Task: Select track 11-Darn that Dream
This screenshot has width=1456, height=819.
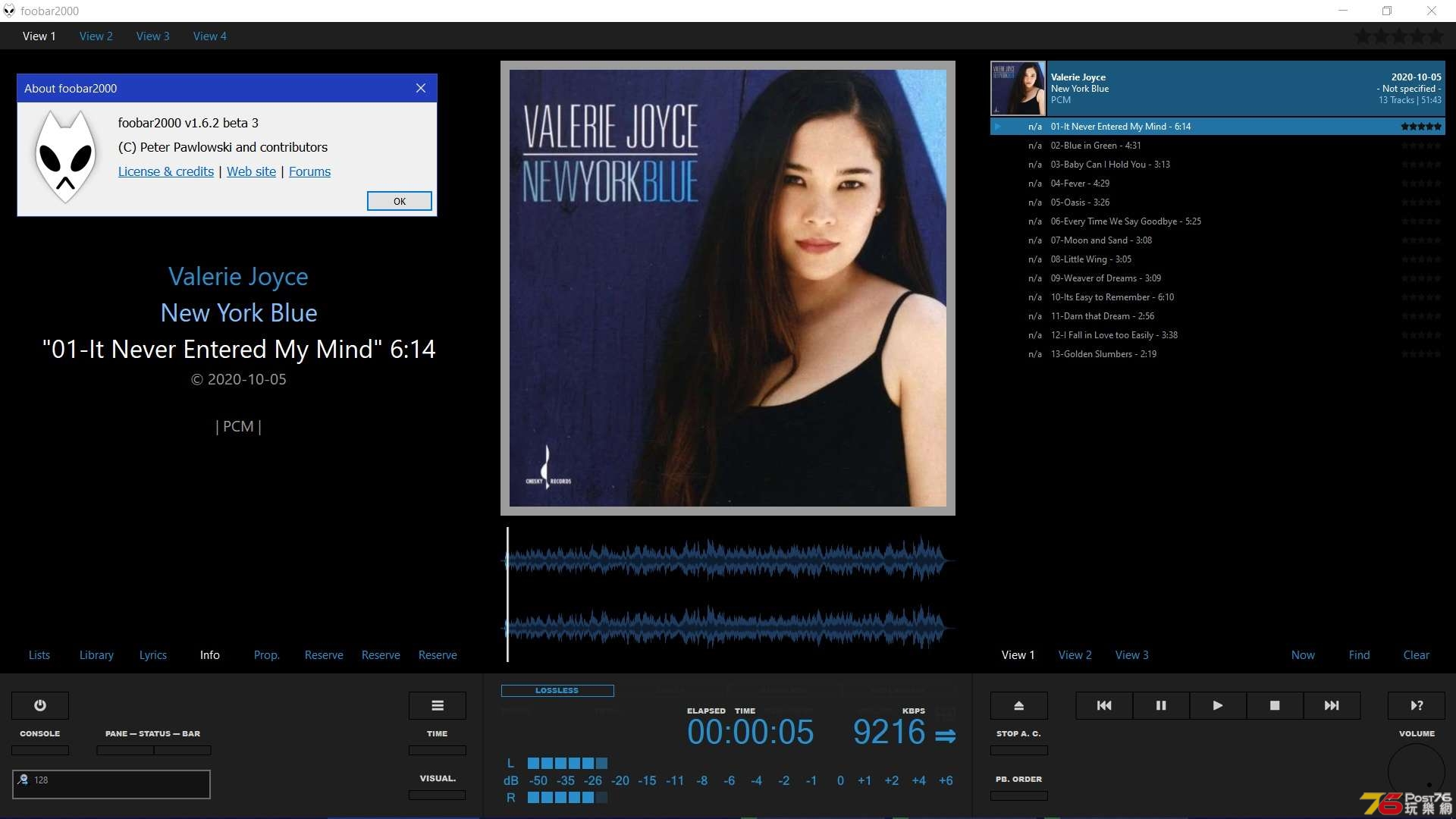Action: coord(1218,316)
